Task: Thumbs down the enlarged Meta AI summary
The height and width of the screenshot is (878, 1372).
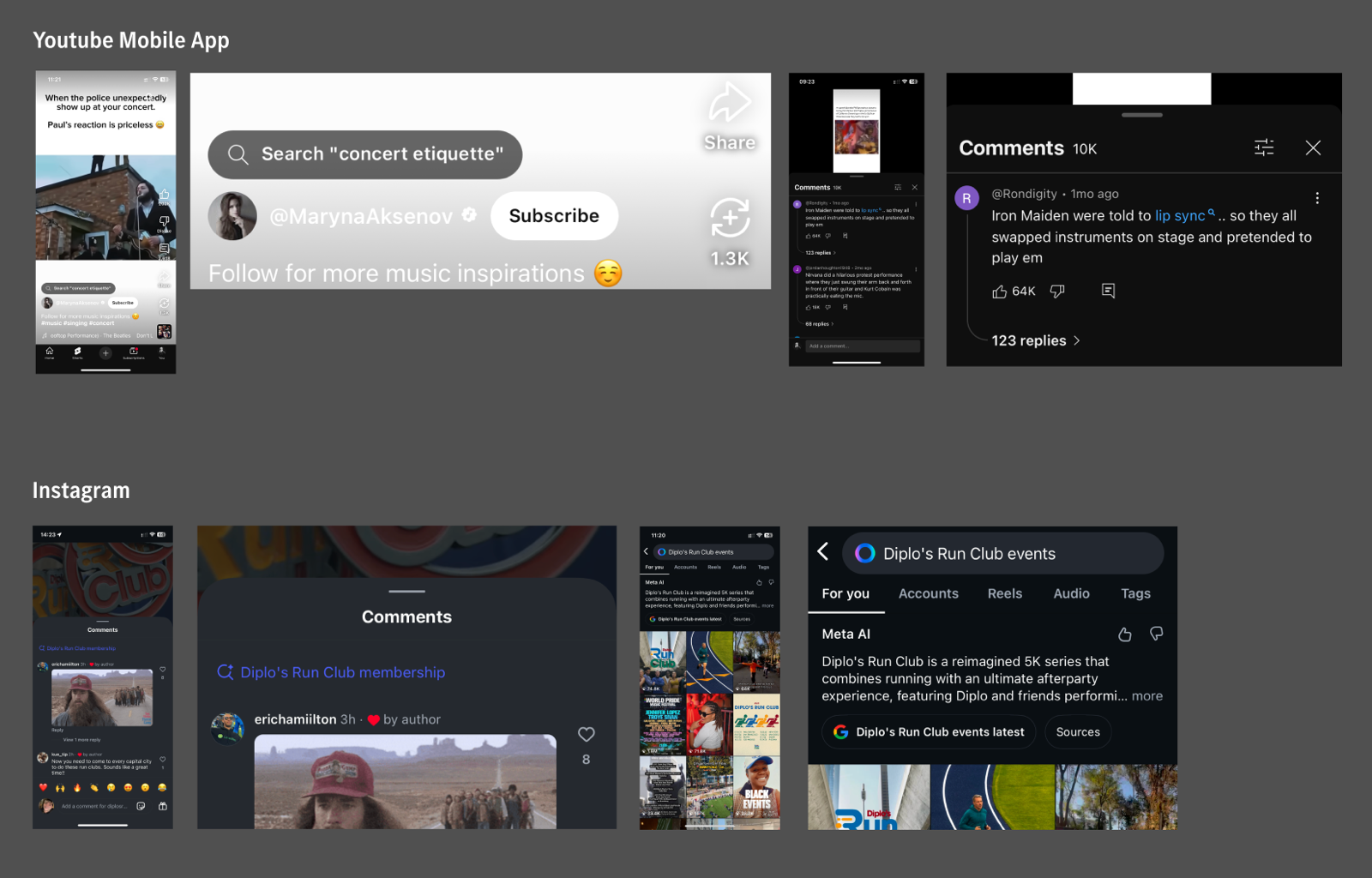Action: [x=1156, y=634]
